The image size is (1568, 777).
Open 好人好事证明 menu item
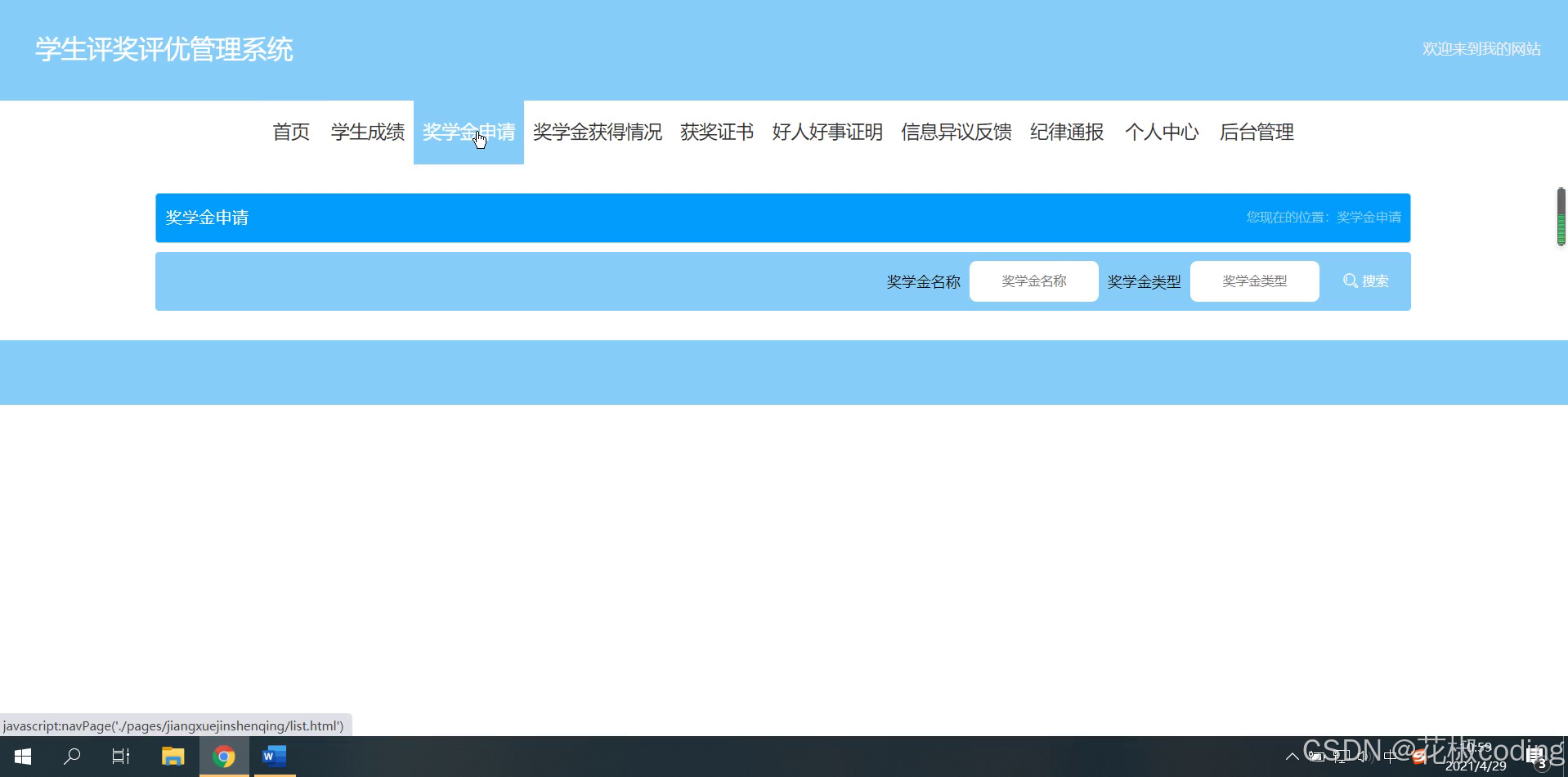click(x=827, y=132)
